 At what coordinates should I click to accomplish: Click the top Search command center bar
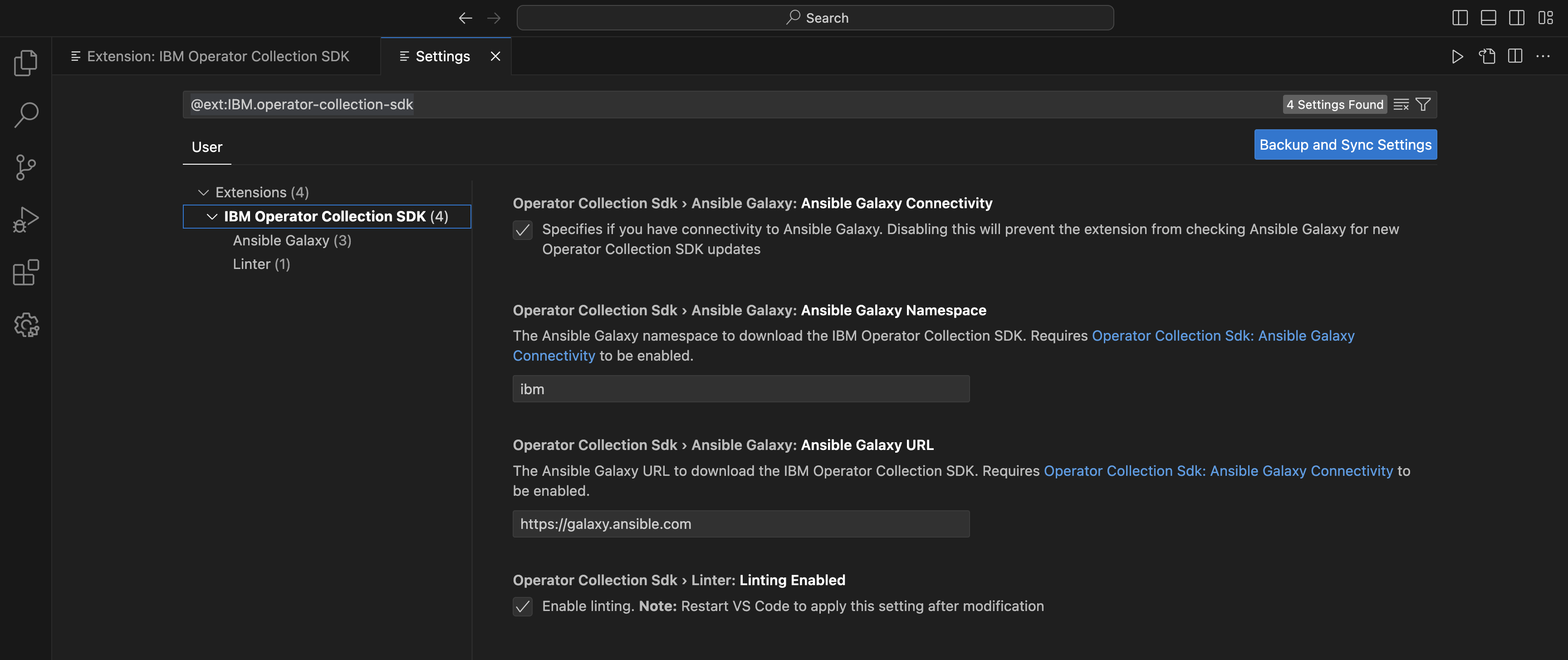coord(815,18)
